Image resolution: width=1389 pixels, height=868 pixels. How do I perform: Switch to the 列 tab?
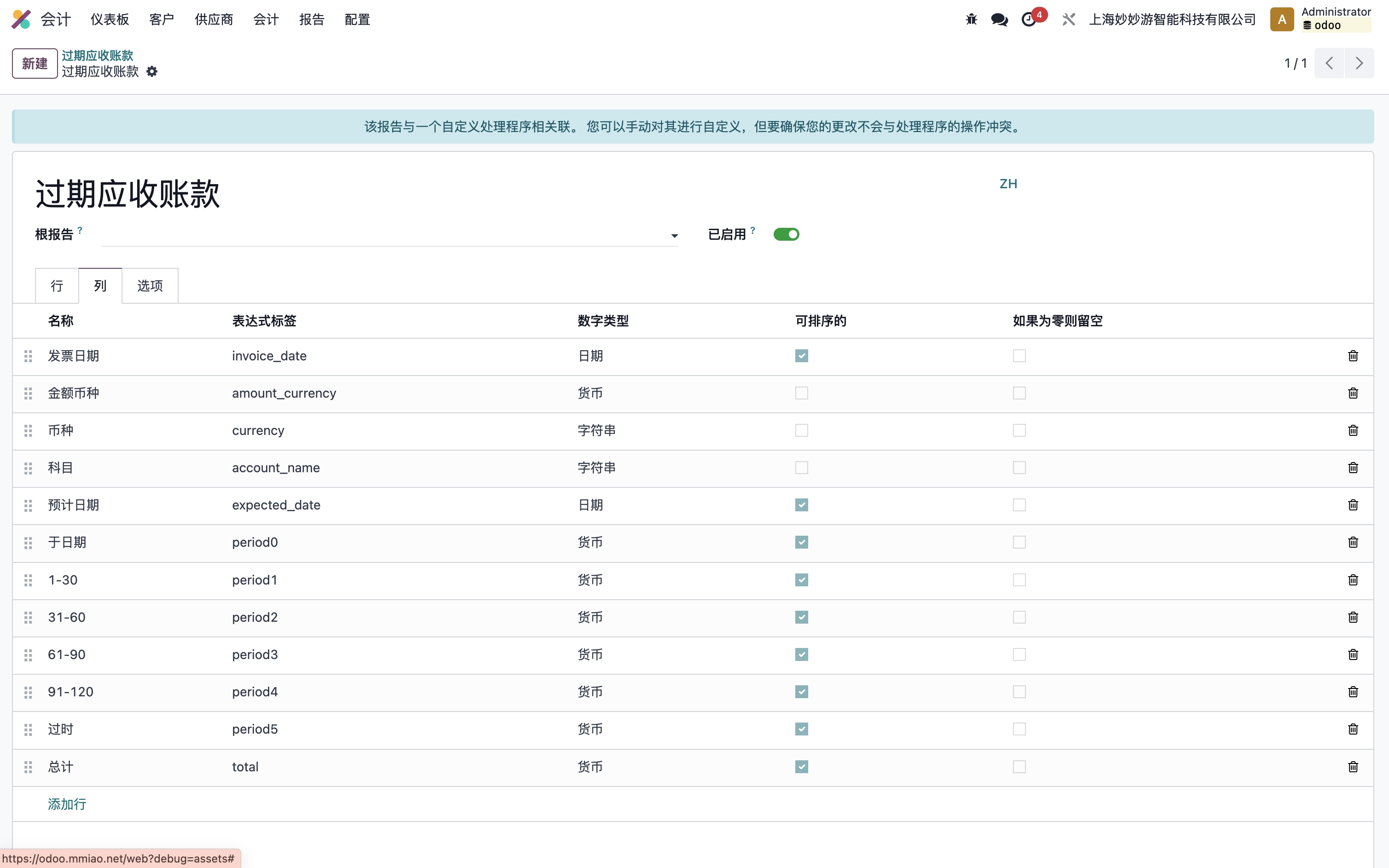click(x=100, y=285)
